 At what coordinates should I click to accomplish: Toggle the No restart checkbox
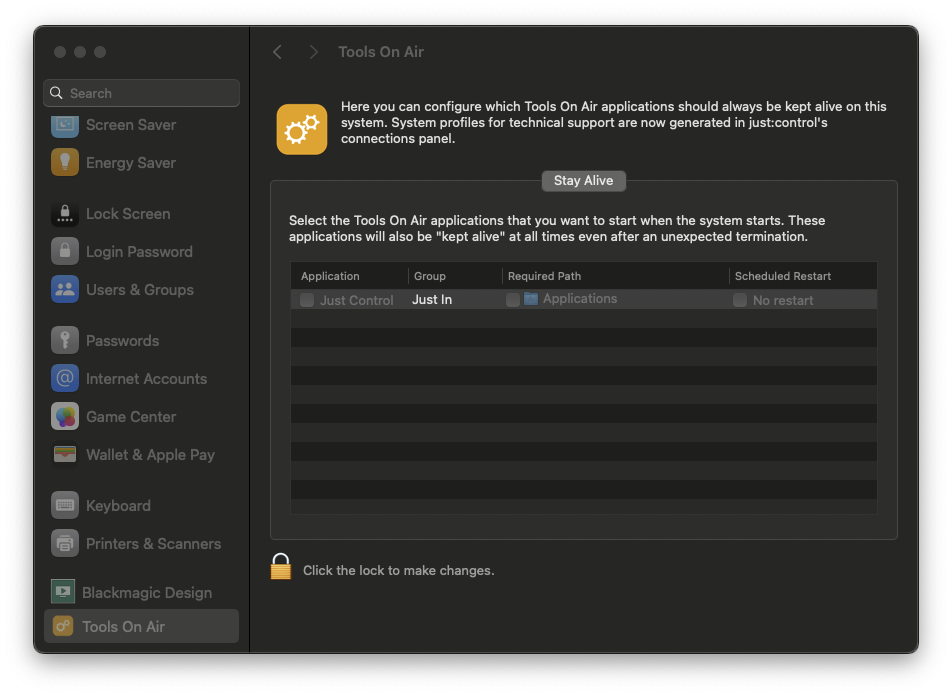[x=740, y=300]
